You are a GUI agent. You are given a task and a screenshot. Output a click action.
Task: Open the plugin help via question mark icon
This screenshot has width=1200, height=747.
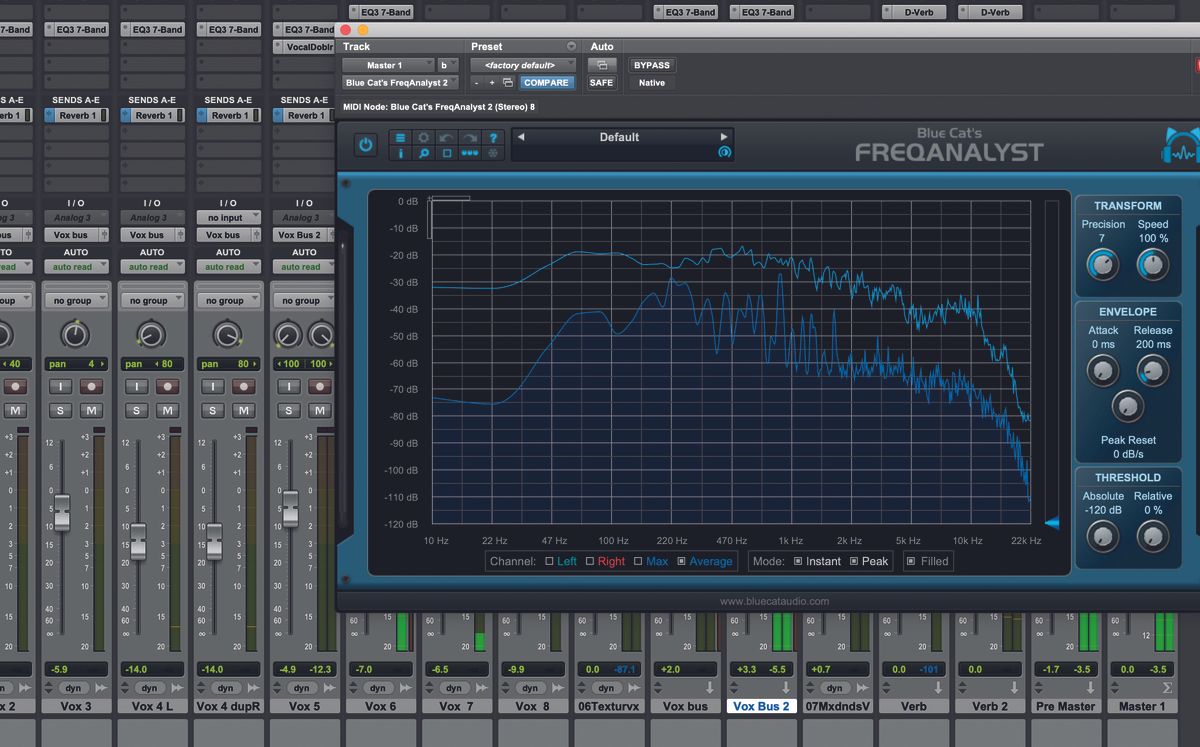click(x=493, y=137)
